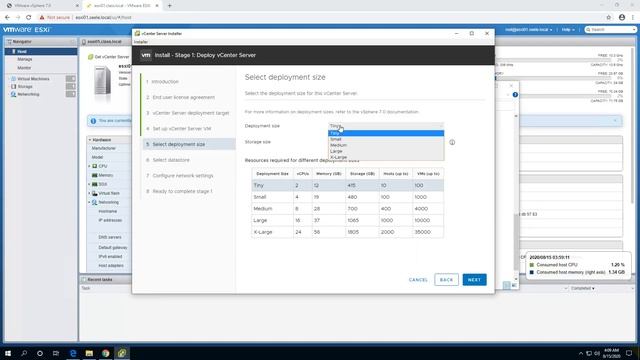Image resolution: width=640 pixels, height=360 pixels.
Task: Expand the Networking row in Hardware panel
Action: (x=89, y=202)
